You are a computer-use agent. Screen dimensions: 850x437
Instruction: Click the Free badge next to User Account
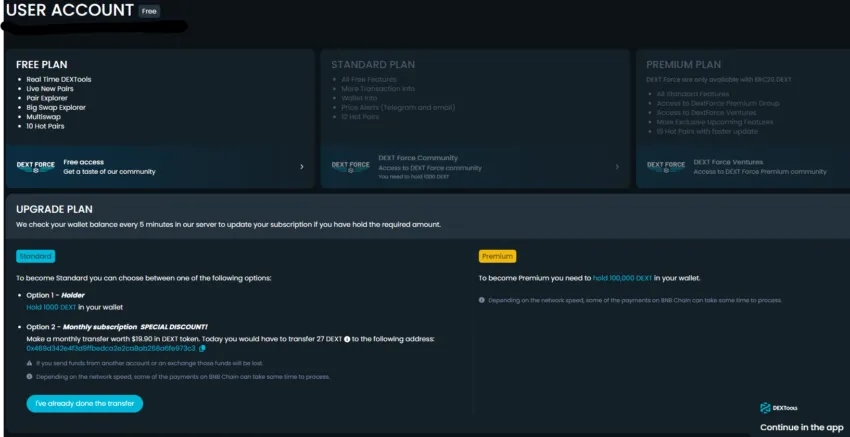(x=149, y=11)
